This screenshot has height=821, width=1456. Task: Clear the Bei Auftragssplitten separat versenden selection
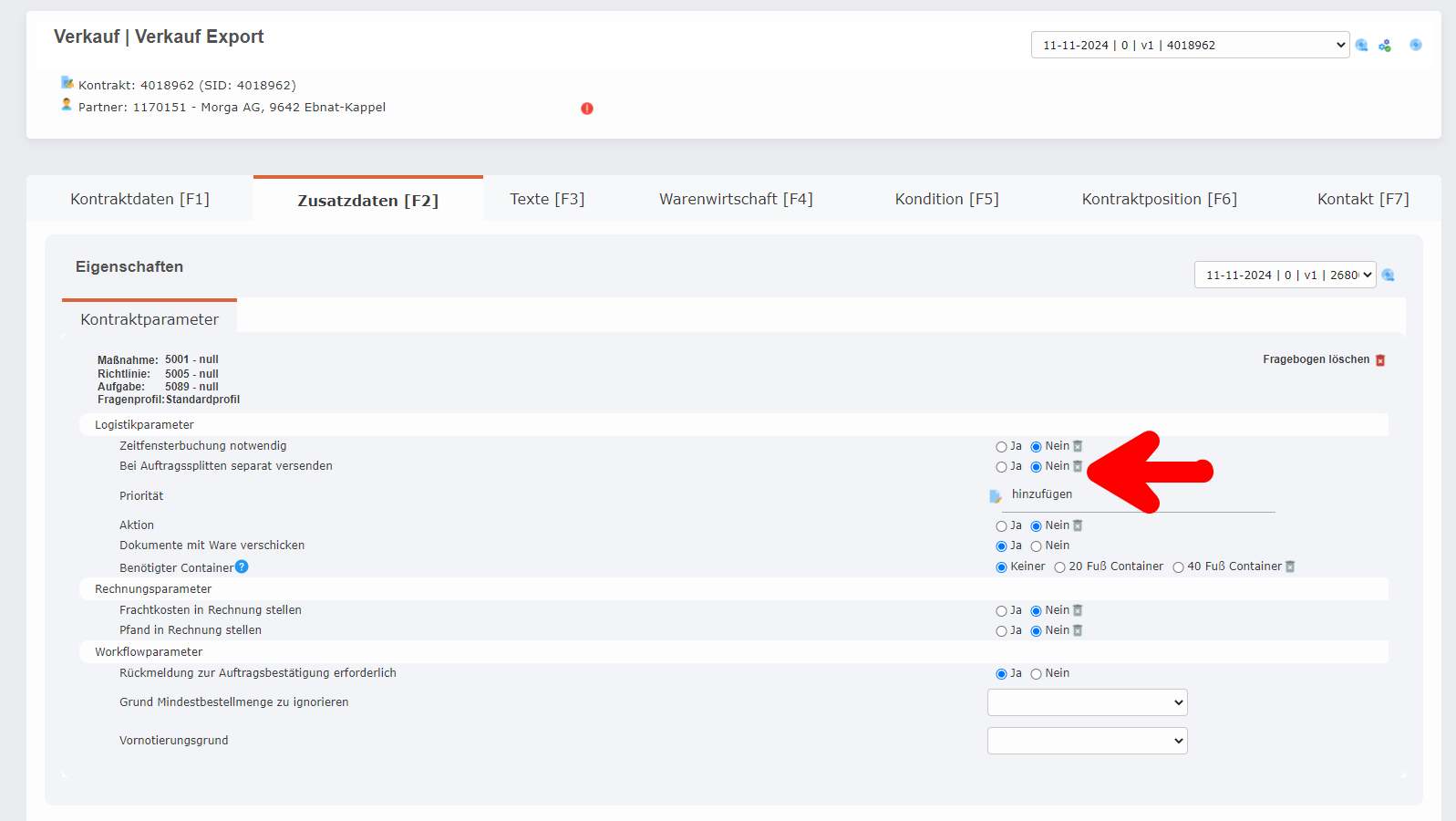pos(1078,466)
